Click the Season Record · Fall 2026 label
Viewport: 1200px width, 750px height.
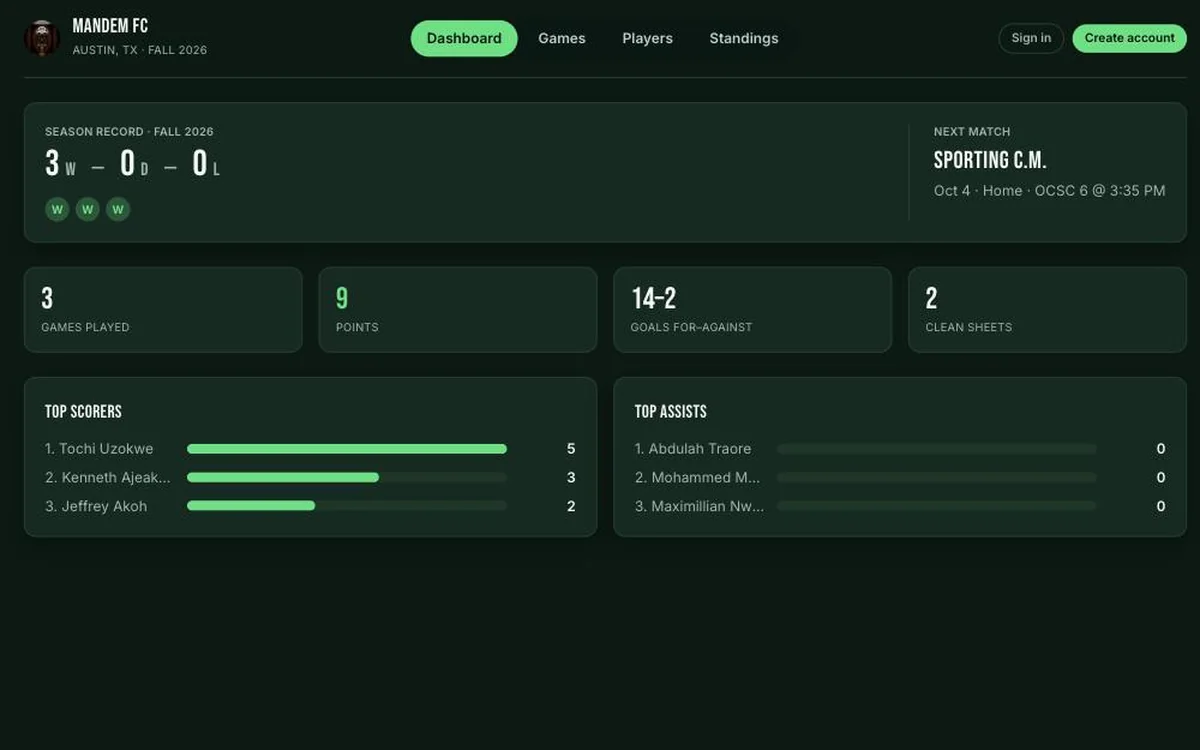(x=129, y=132)
